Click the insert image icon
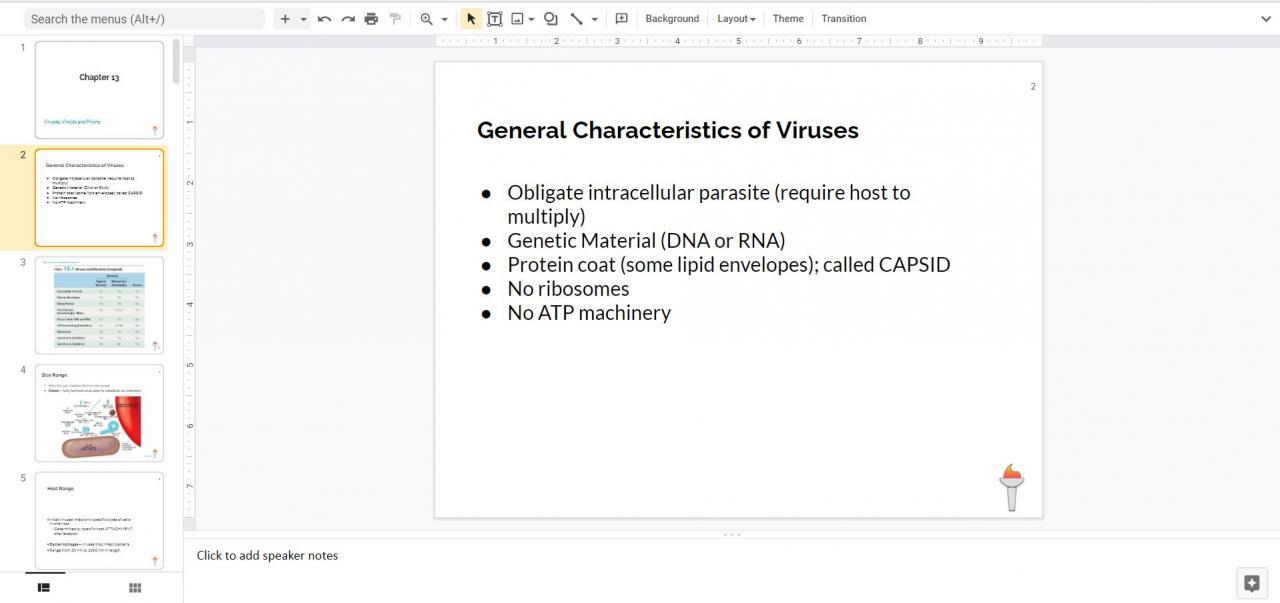The height and width of the screenshot is (603, 1280). point(517,19)
